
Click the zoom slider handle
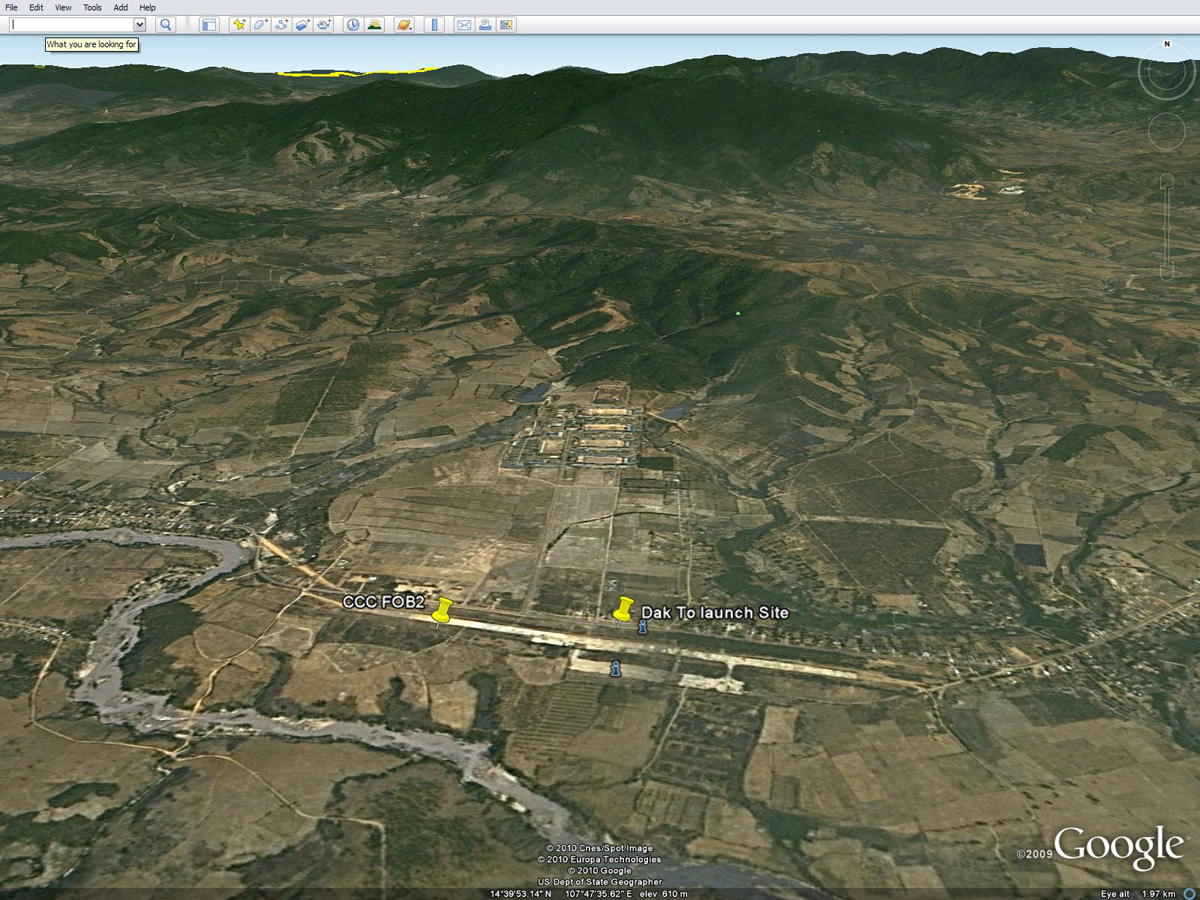[x=1166, y=228]
